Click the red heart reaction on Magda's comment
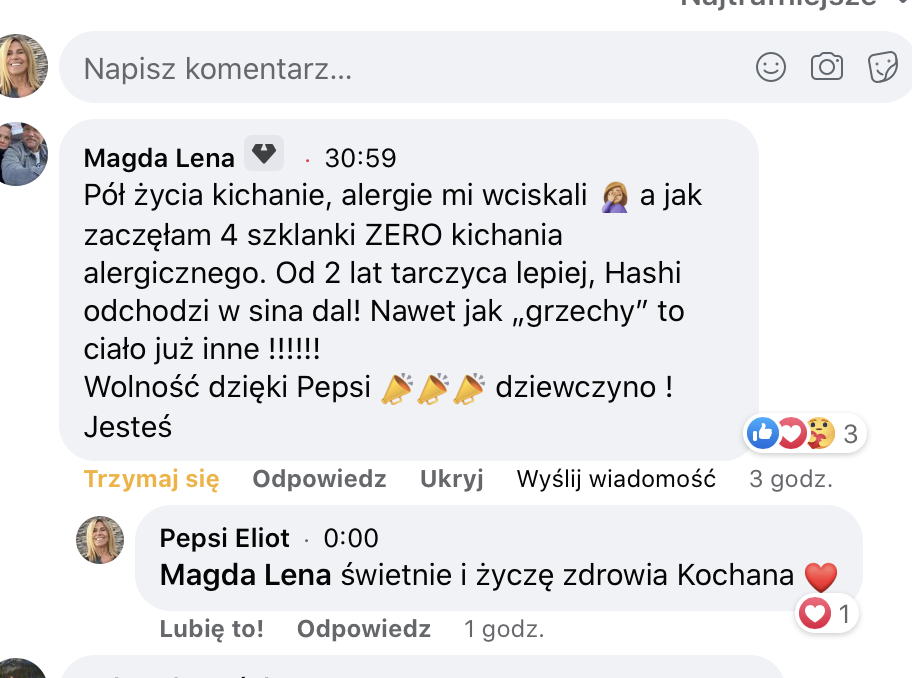Viewport: 912px width, 678px height. point(791,433)
